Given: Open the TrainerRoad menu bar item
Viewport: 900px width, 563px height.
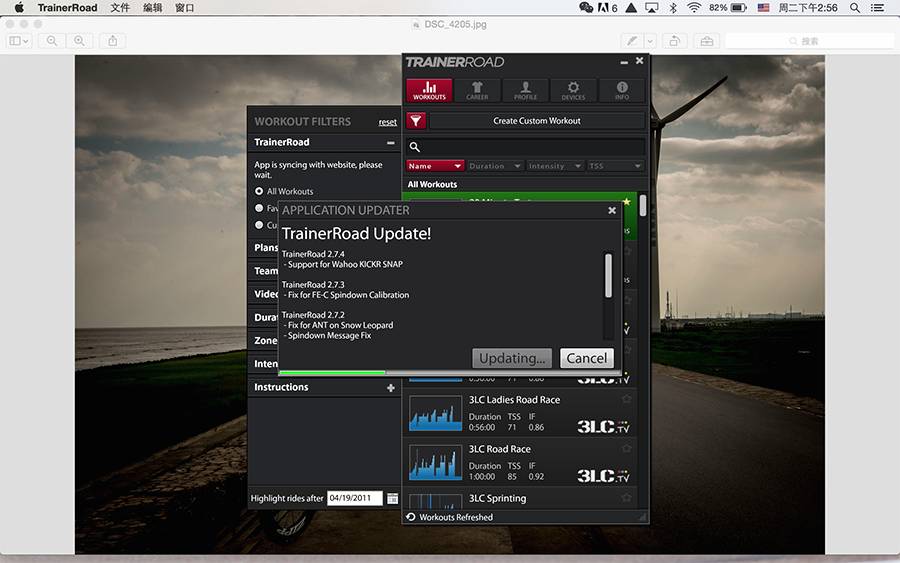Looking at the screenshot, I should 67,7.
